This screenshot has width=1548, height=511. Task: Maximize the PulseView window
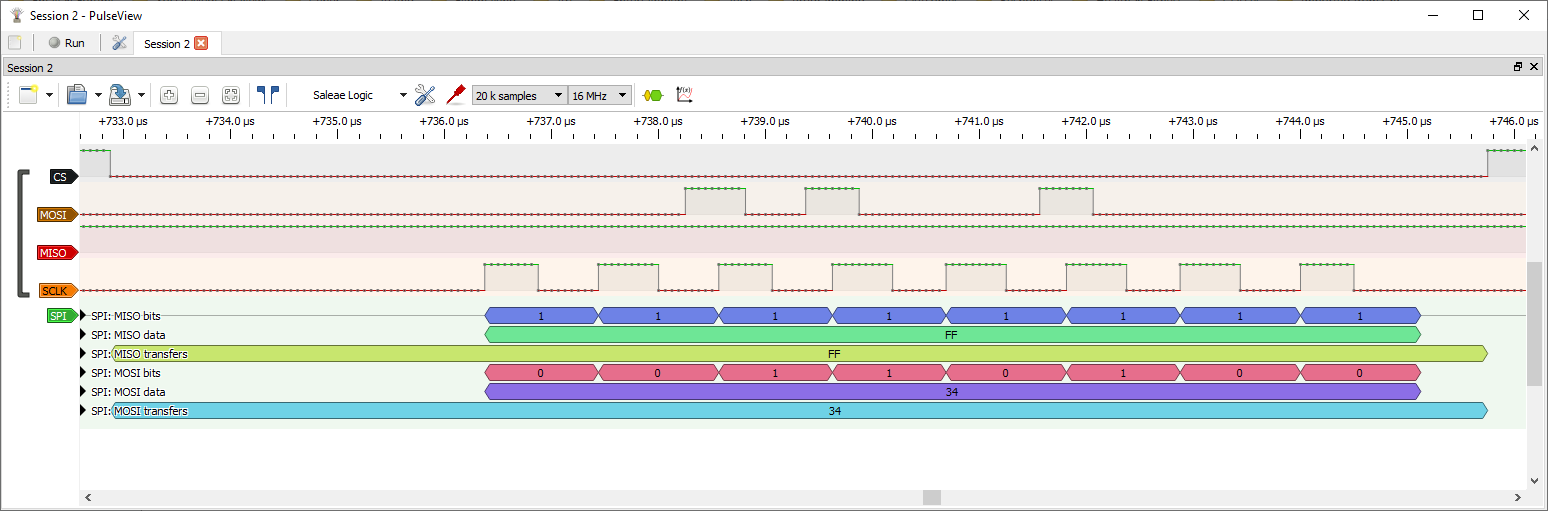tap(1478, 15)
